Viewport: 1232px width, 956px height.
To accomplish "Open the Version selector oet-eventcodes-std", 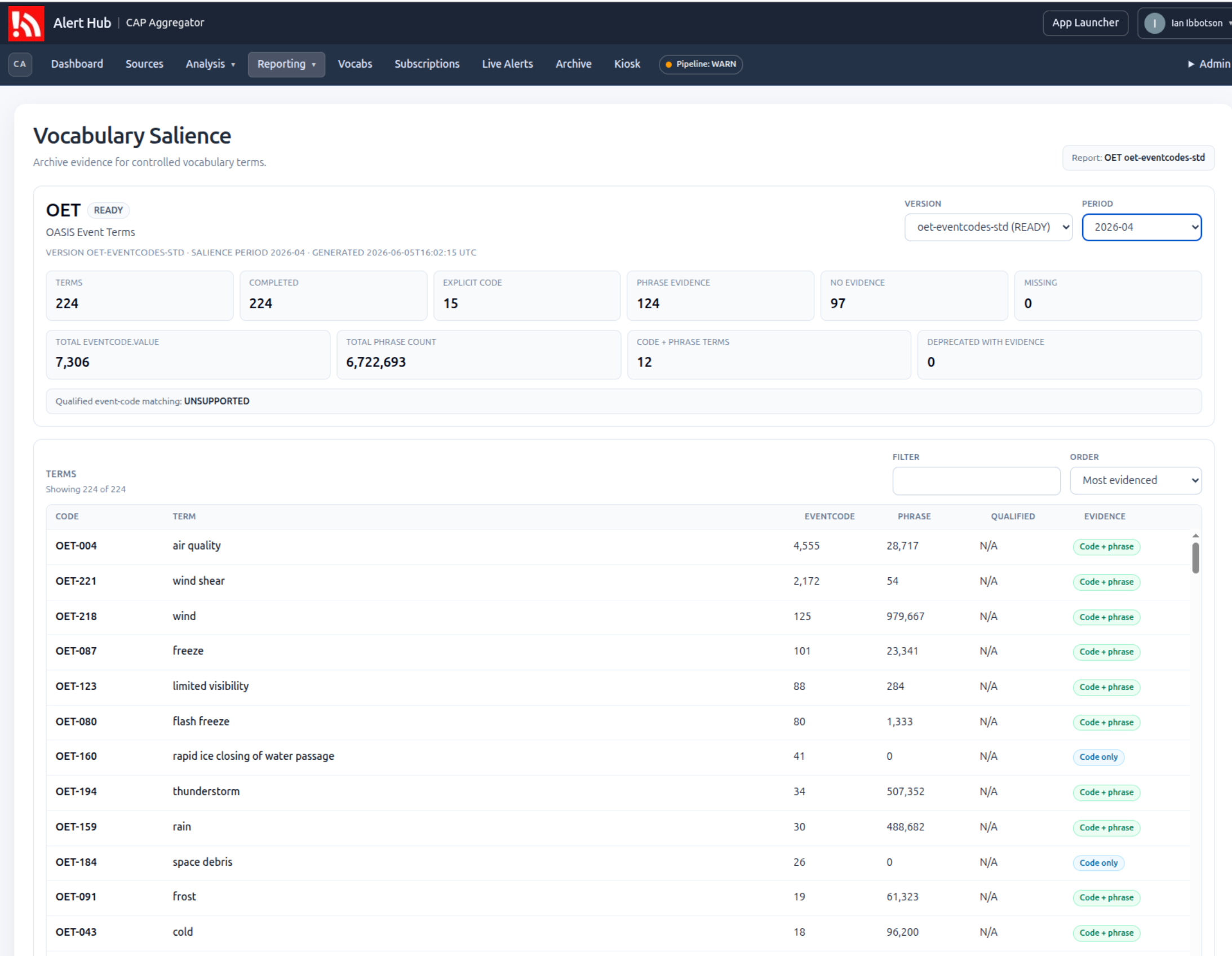I will [x=989, y=227].
